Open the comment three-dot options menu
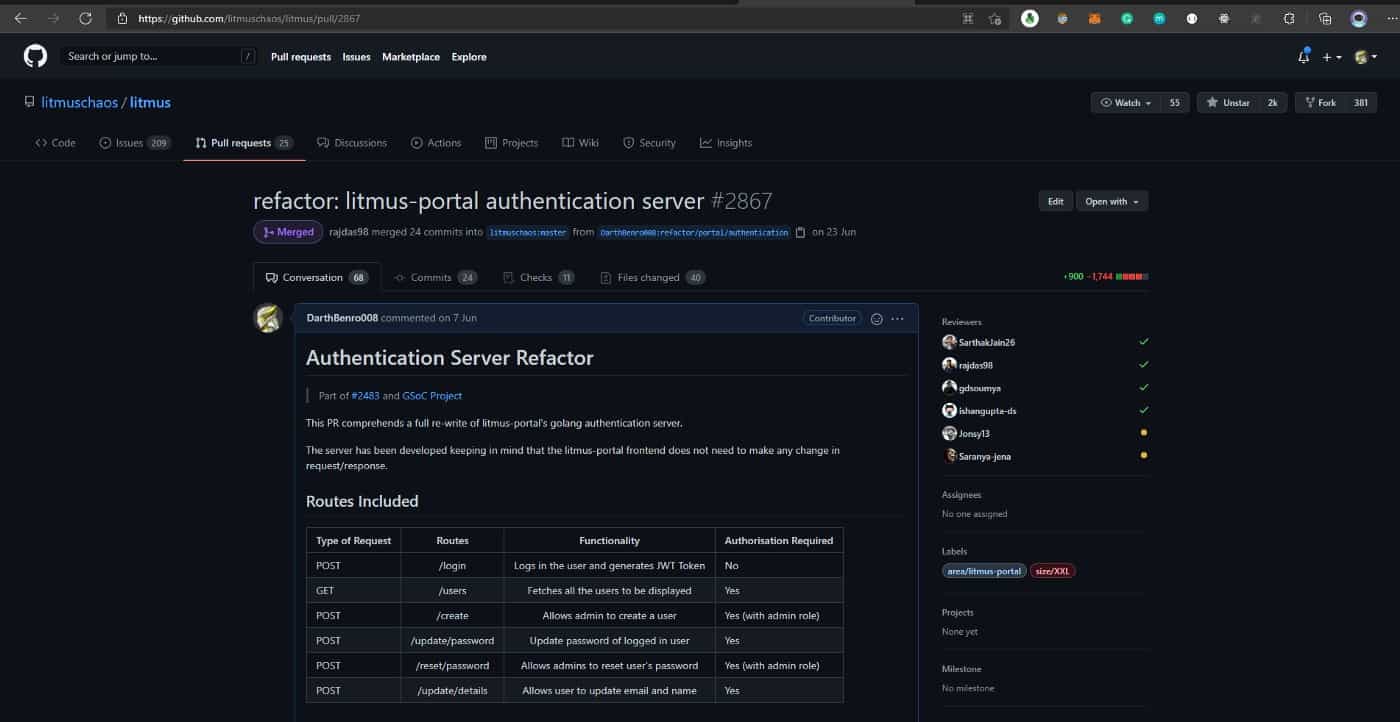 pos(897,318)
